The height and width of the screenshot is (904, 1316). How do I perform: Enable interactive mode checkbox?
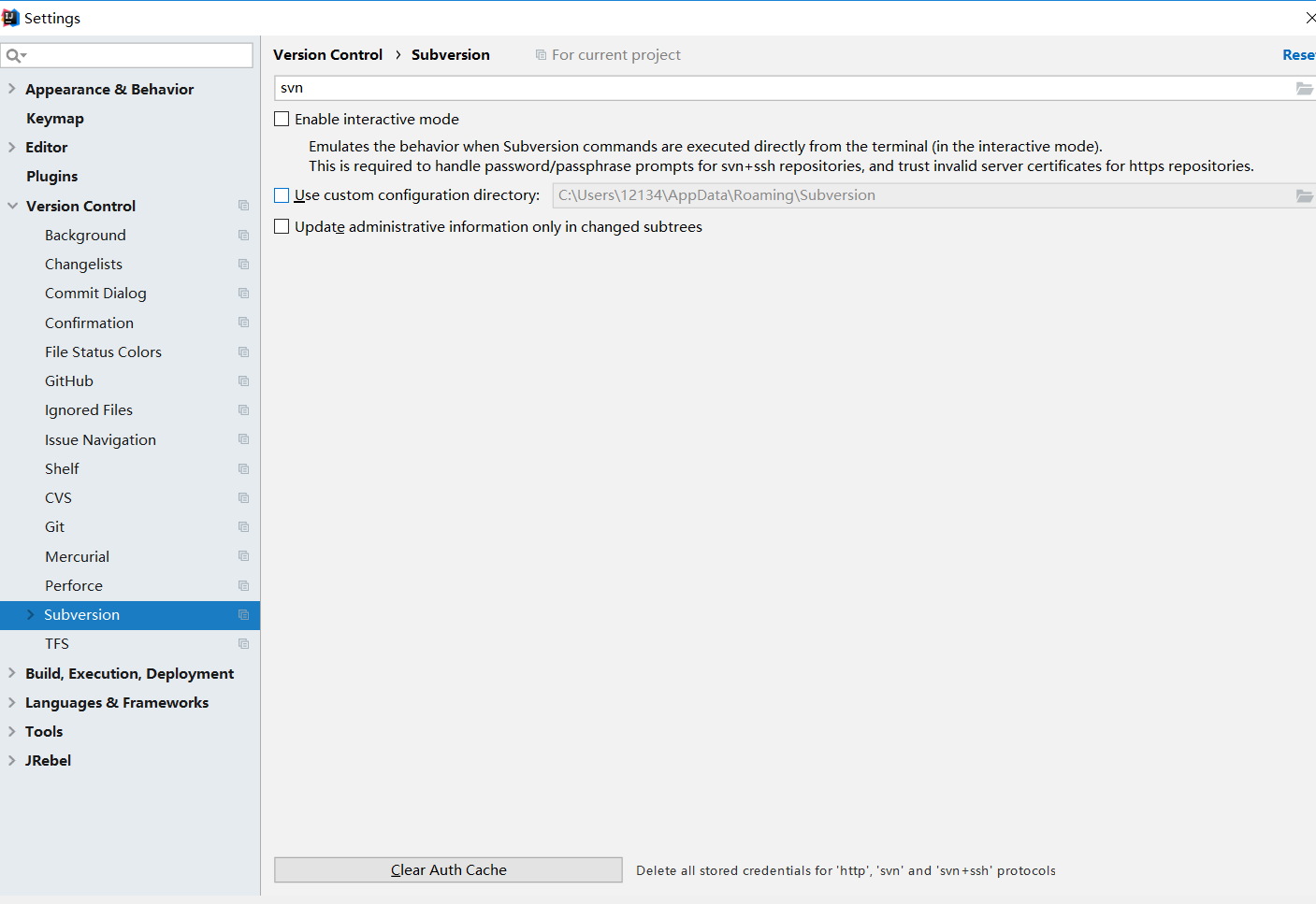pyautogui.click(x=282, y=119)
